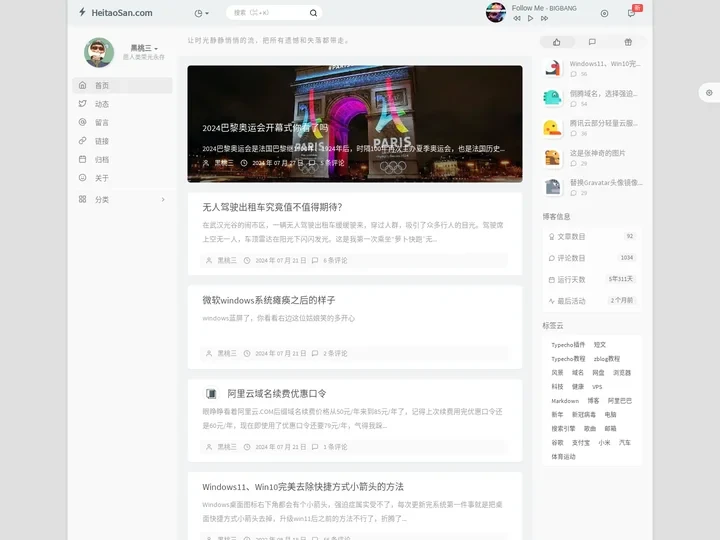720x540 pixels.
Task: Click the 分类 grid icon
Action: coord(83,199)
